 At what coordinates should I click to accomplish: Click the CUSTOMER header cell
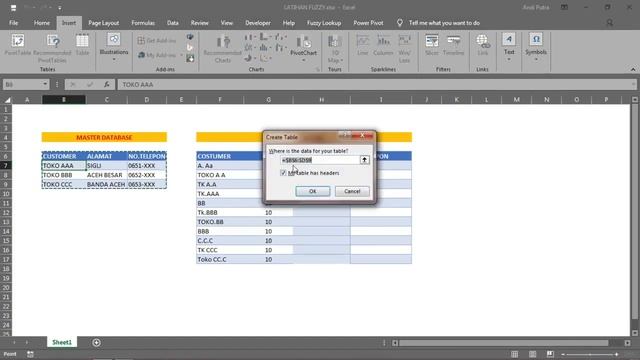64,156
